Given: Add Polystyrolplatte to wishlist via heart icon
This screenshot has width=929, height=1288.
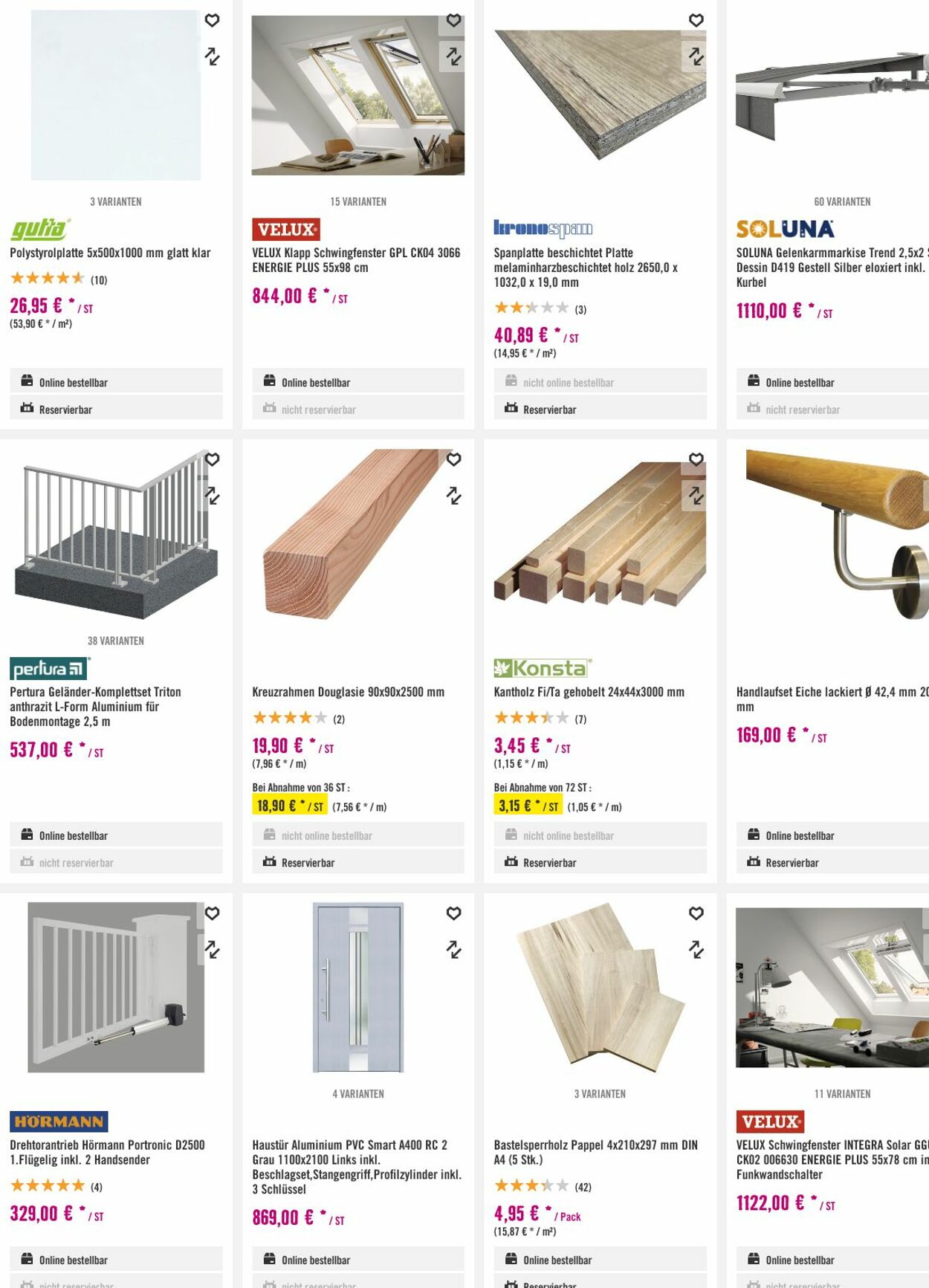Looking at the screenshot, I should click(212, 21).
